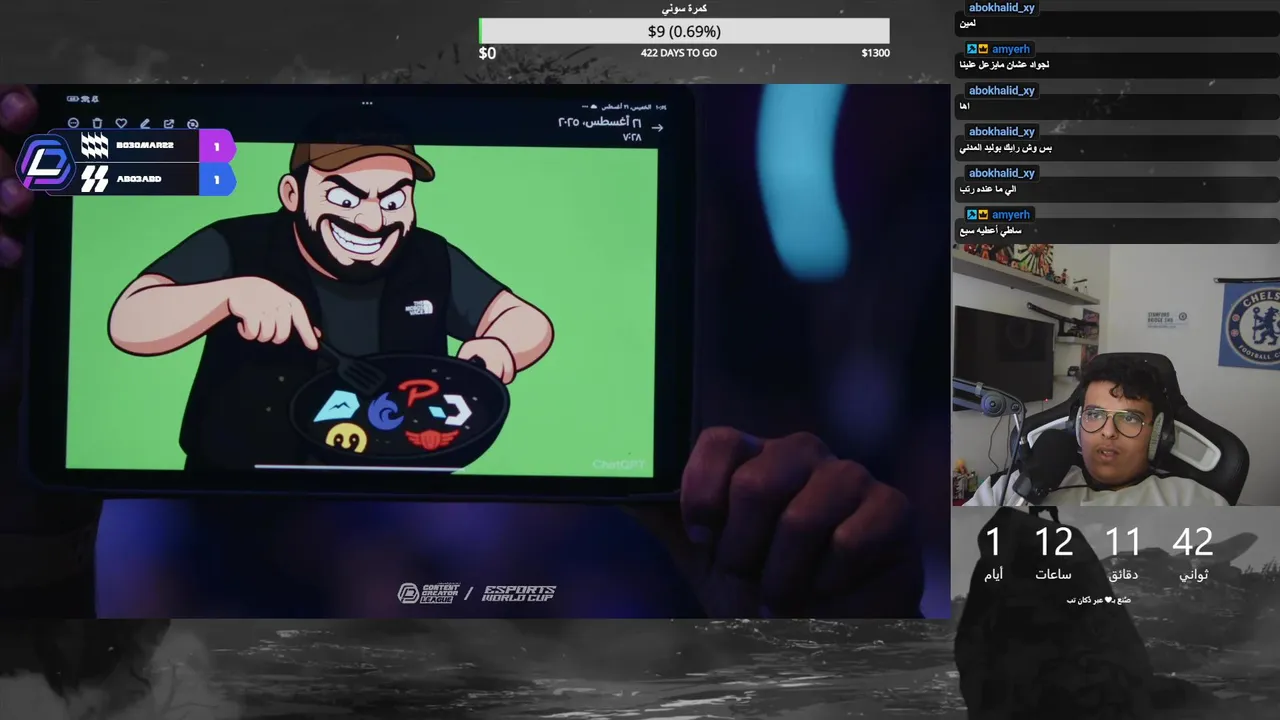Viewport: 1280px width, 720px height.
Task: Click the $1300 goal amount
Action: (875, 53)
